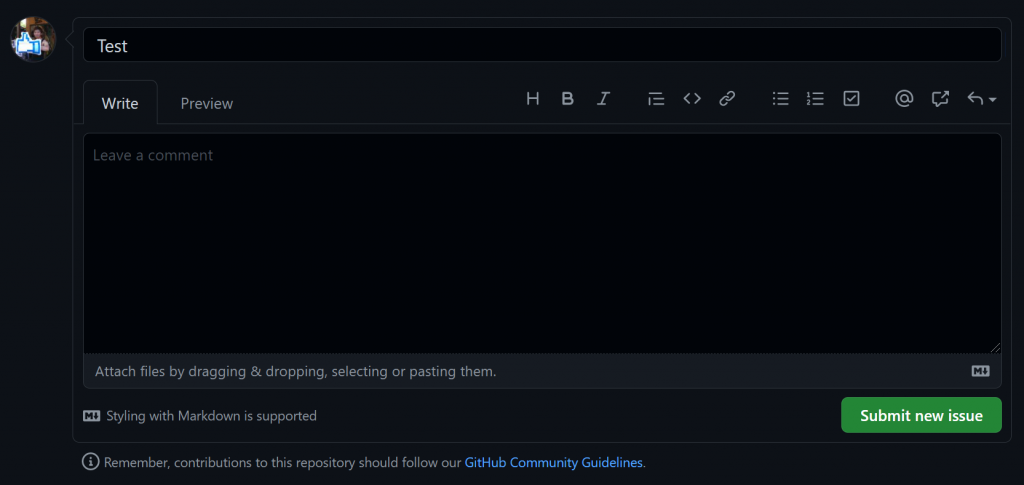The image size is (1024, 485).
Task: Open the GitHub Community Guidelines link
Action: click(554, 463)
